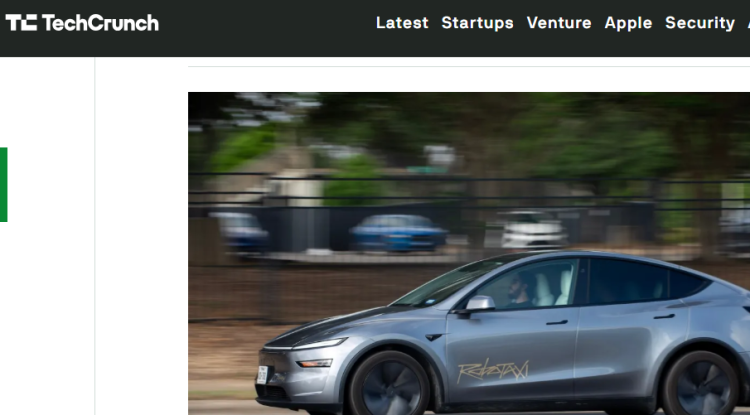Click the Tesla's side mirror
Image resolution: width=750 pixels, height=415 pixels.
point(479,304)
